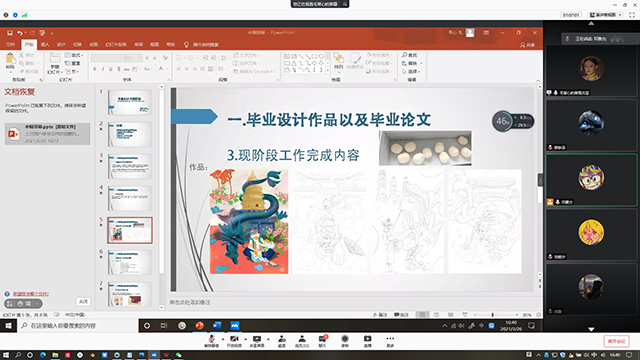Expand the shapes gallery
This screenshot has height=360, width=640.
[x=327, y=71]
